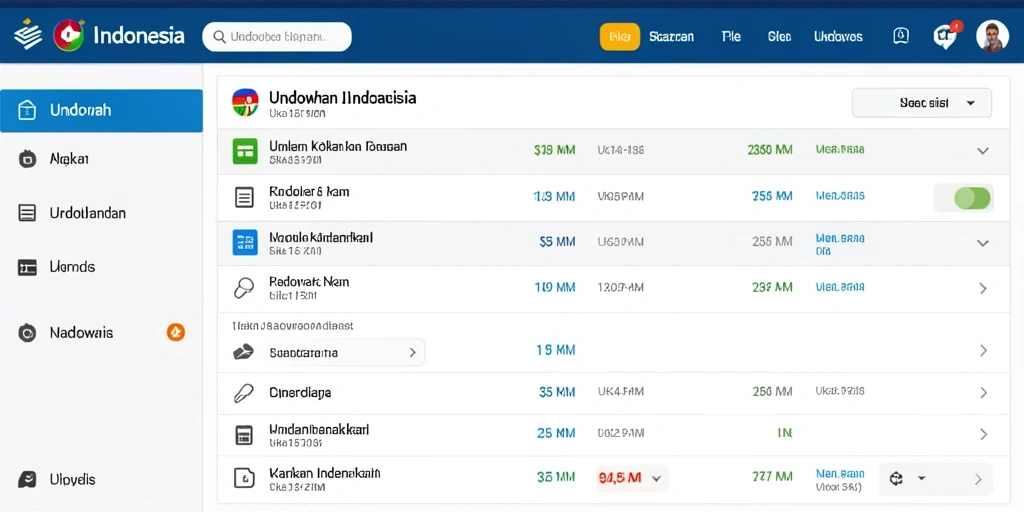The width and height of the screenshot is (1024, 512).
Task: Click the tag icon beside Soaotrarema
Action: click(243, 353)
